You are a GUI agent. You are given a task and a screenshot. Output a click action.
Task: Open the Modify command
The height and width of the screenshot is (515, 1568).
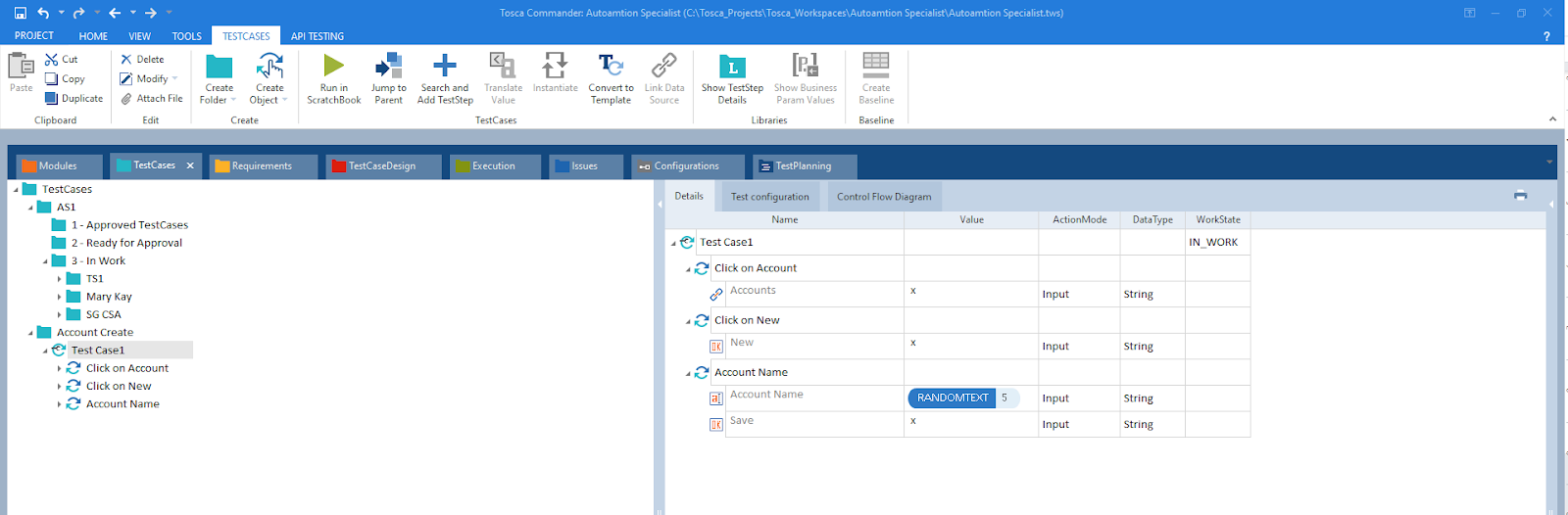[144, 78]
